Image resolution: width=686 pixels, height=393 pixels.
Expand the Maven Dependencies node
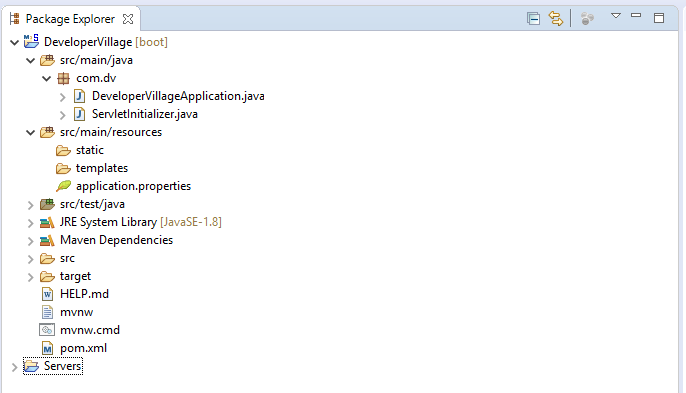(x=30, y=241)
